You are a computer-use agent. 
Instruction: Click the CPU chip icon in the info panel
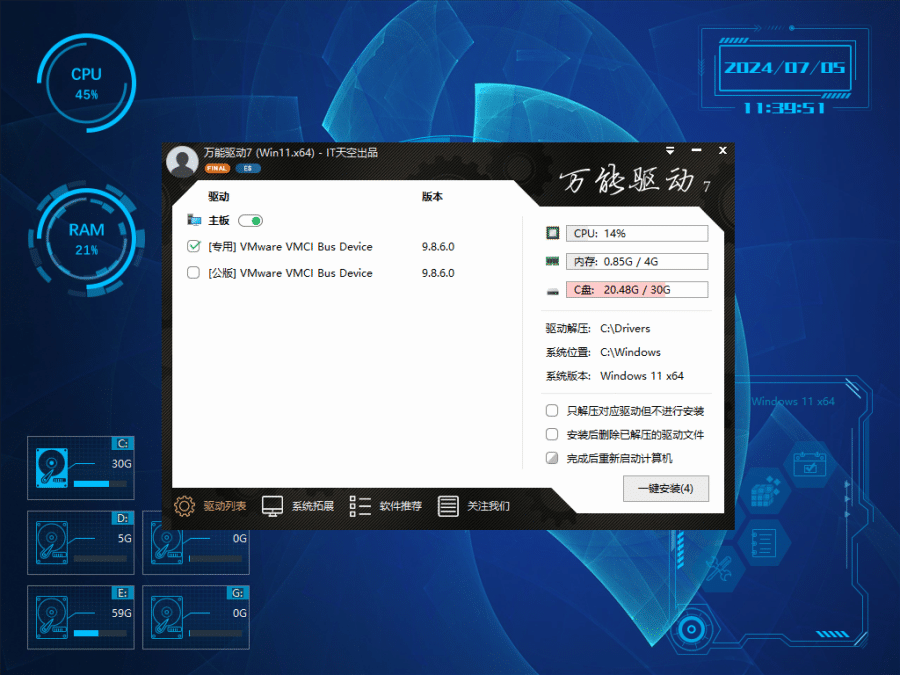pos(552,233)
